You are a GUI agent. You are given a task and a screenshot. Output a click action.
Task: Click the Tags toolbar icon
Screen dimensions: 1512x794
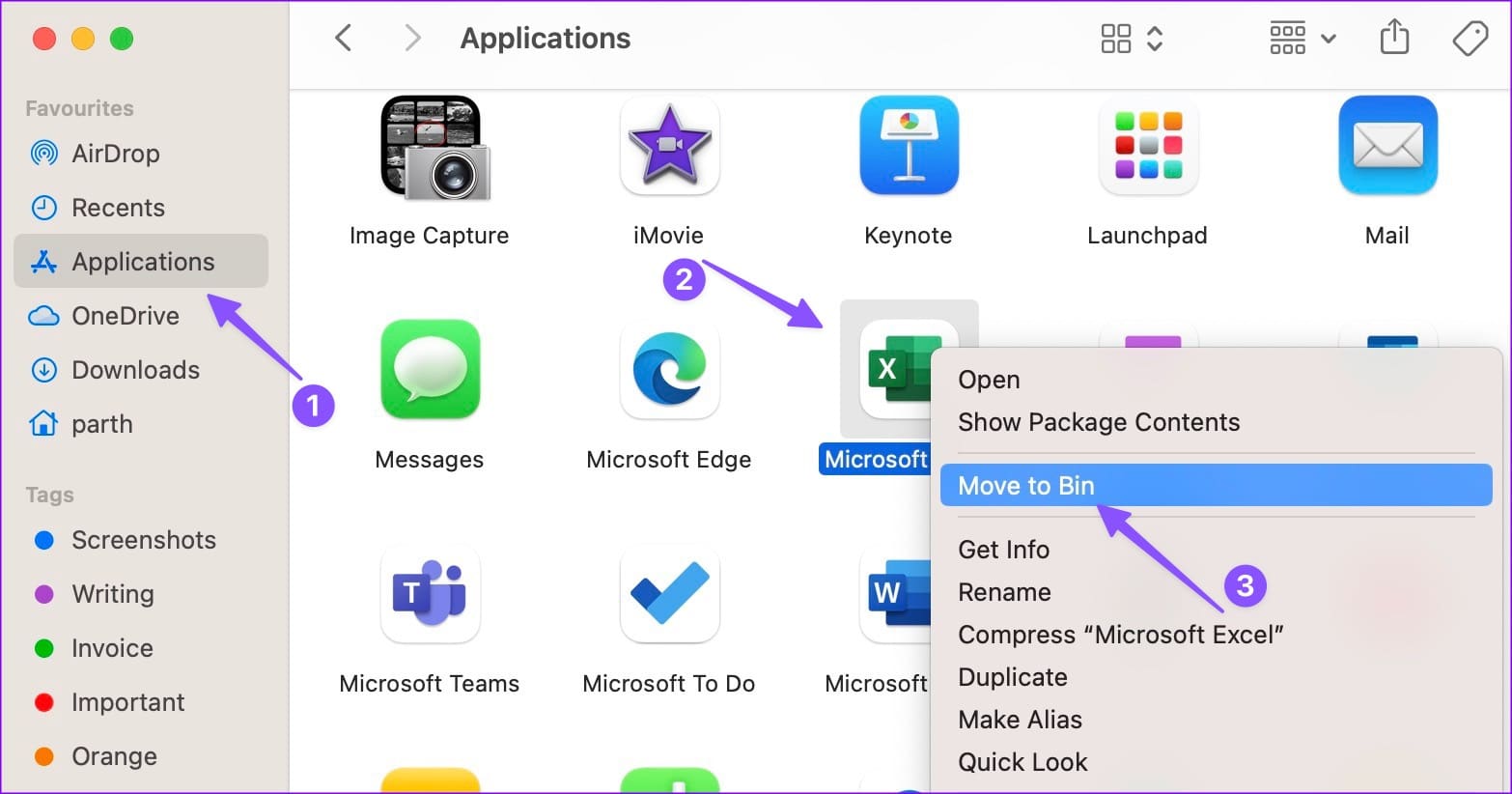[1470, 38]
